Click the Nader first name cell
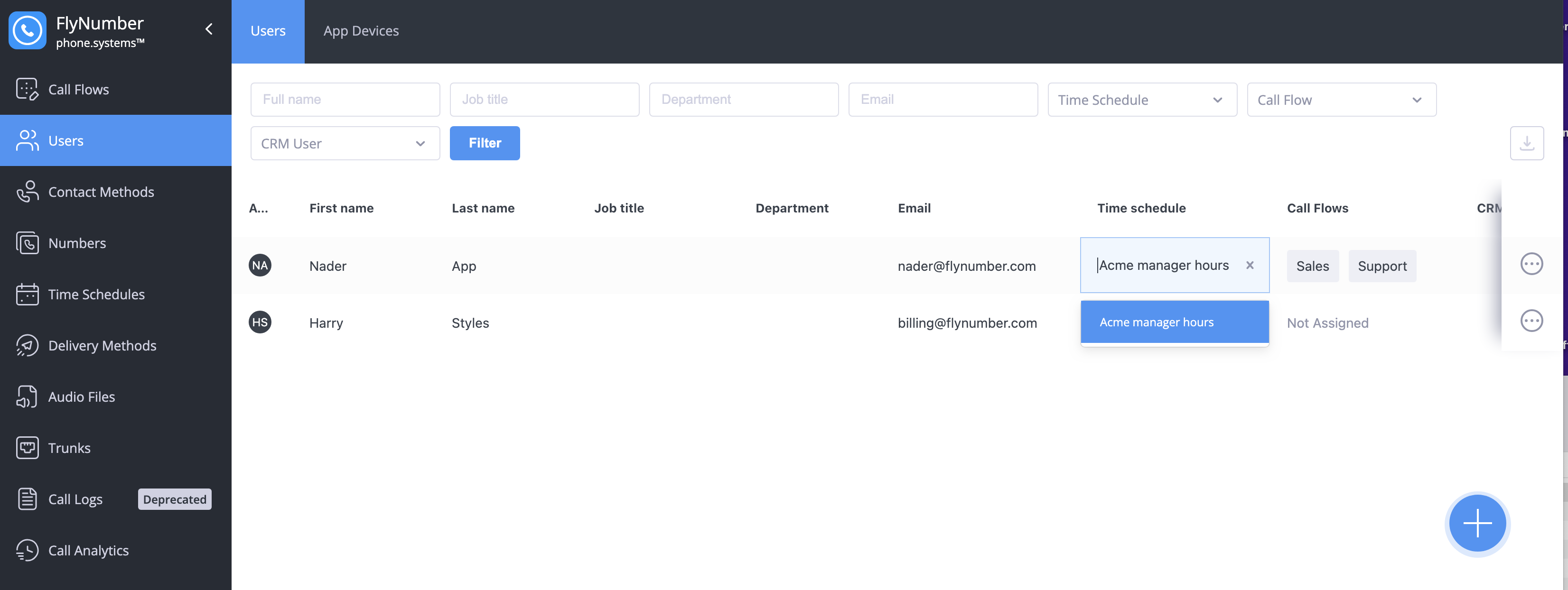1568x590 pixels. pyautogui.click(x=327, y=266)
